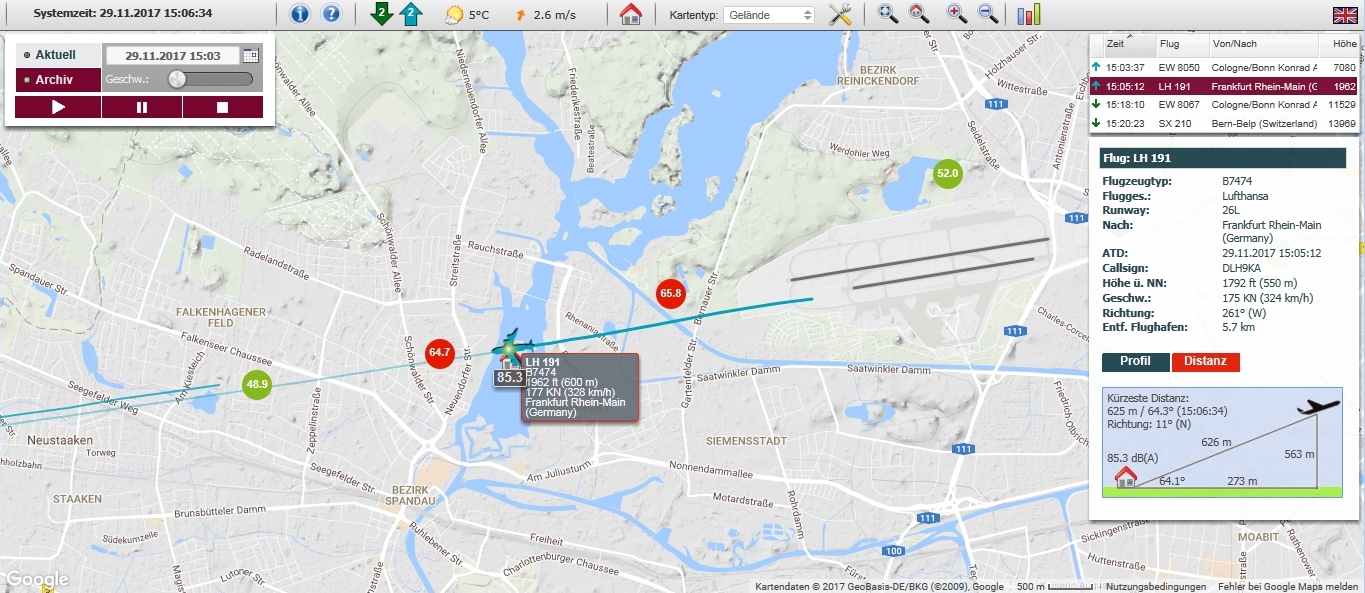This screenshot has width=1365, height=593.
Task: Select flight EW 8050 row
Action: 1223,68
